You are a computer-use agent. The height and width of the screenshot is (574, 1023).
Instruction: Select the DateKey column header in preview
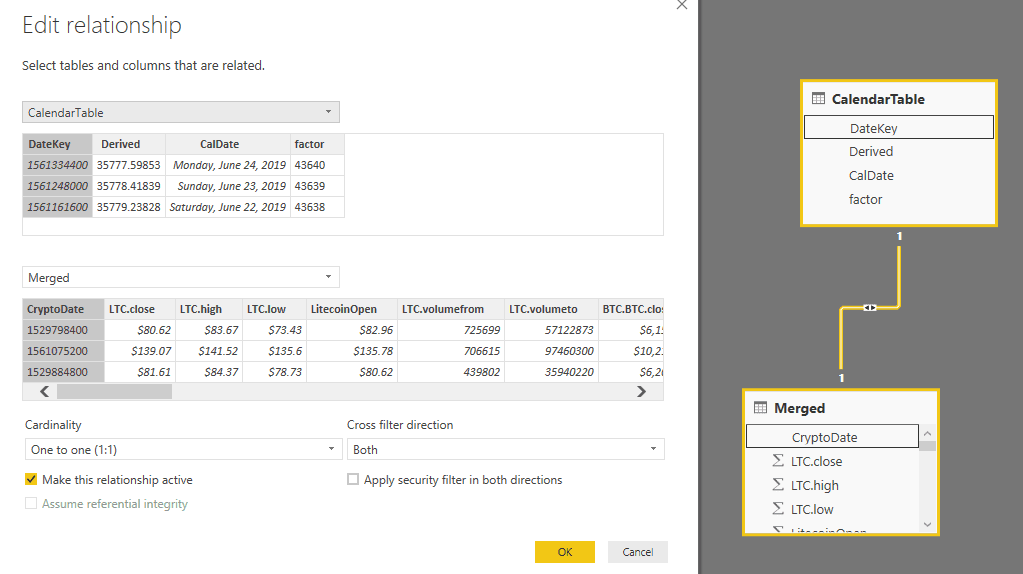pyautogui.click(x=57, y=144)
